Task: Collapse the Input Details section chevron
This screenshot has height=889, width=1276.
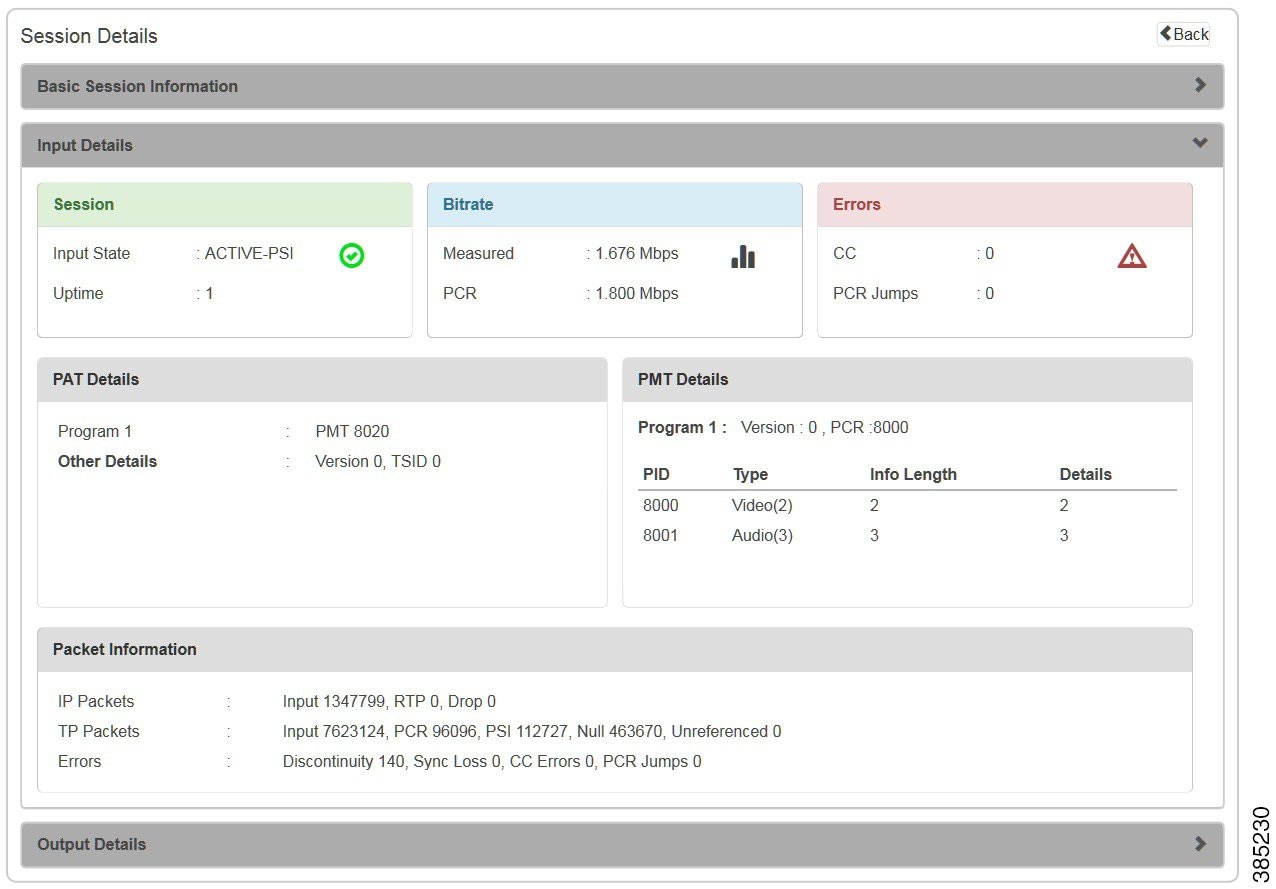Action: point(1200,143)
